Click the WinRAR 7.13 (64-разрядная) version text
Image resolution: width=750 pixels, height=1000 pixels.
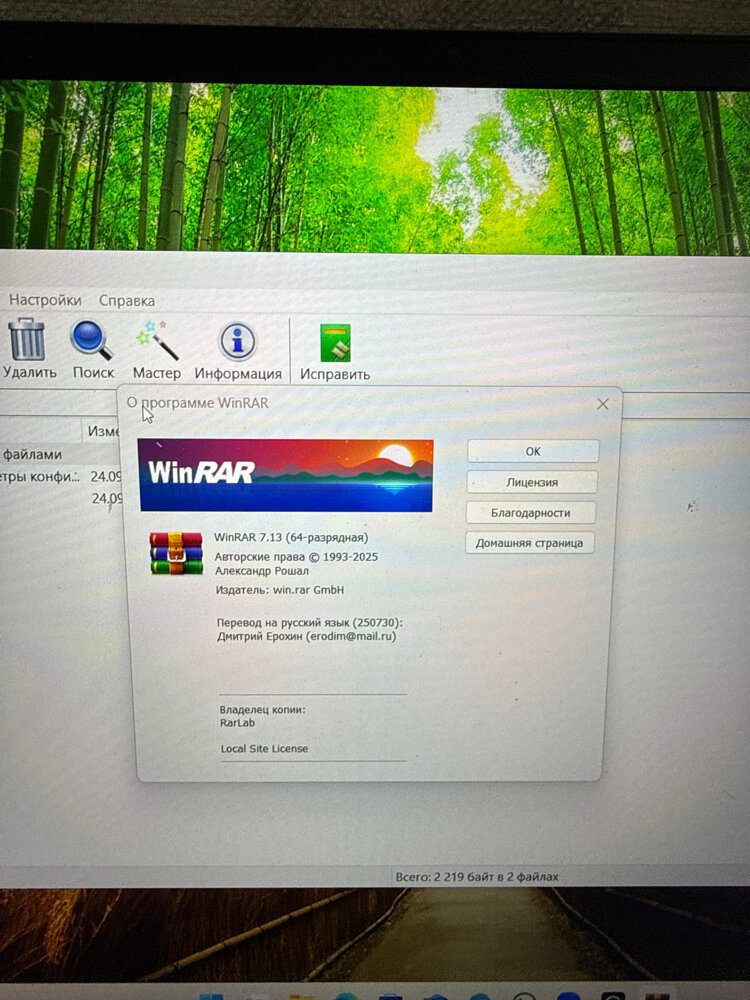291,538
